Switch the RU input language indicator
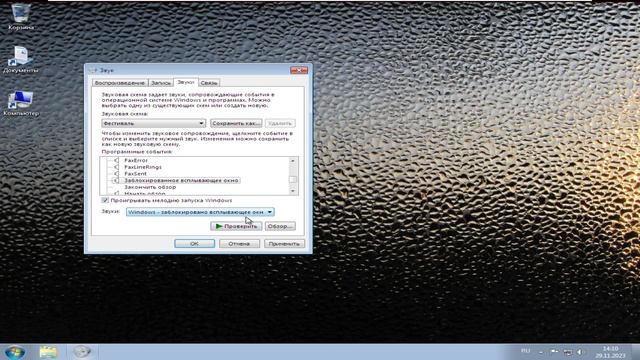The image size is (640, 360). [x=525, y=351]
